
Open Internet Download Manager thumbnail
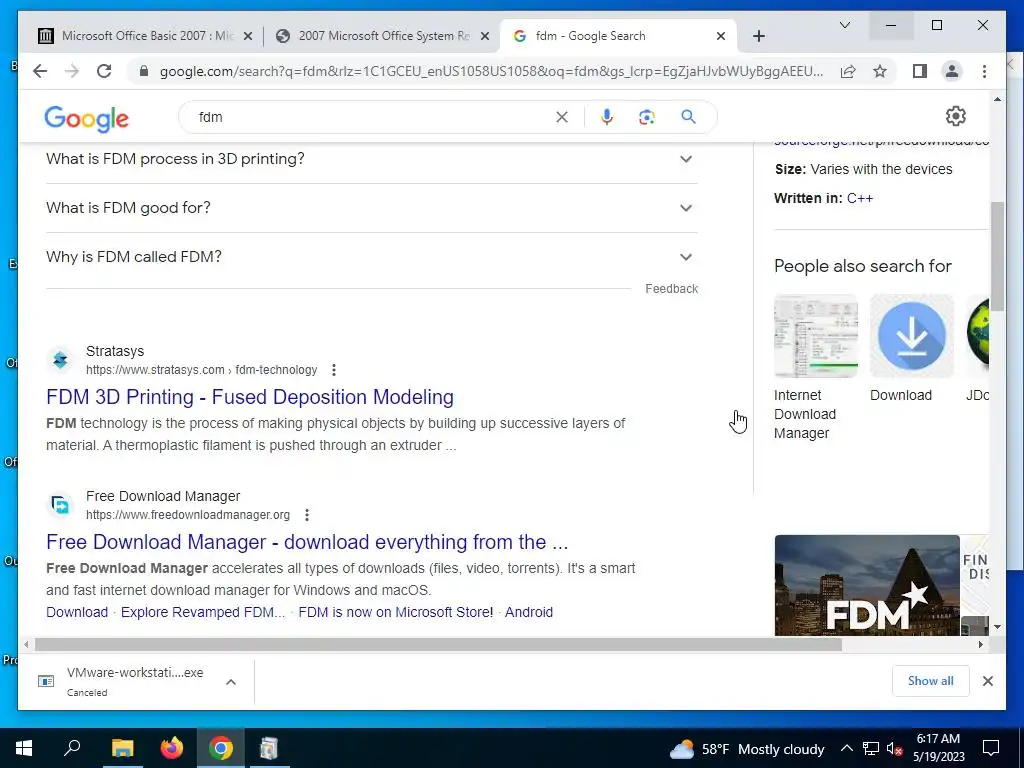(816, 336)
